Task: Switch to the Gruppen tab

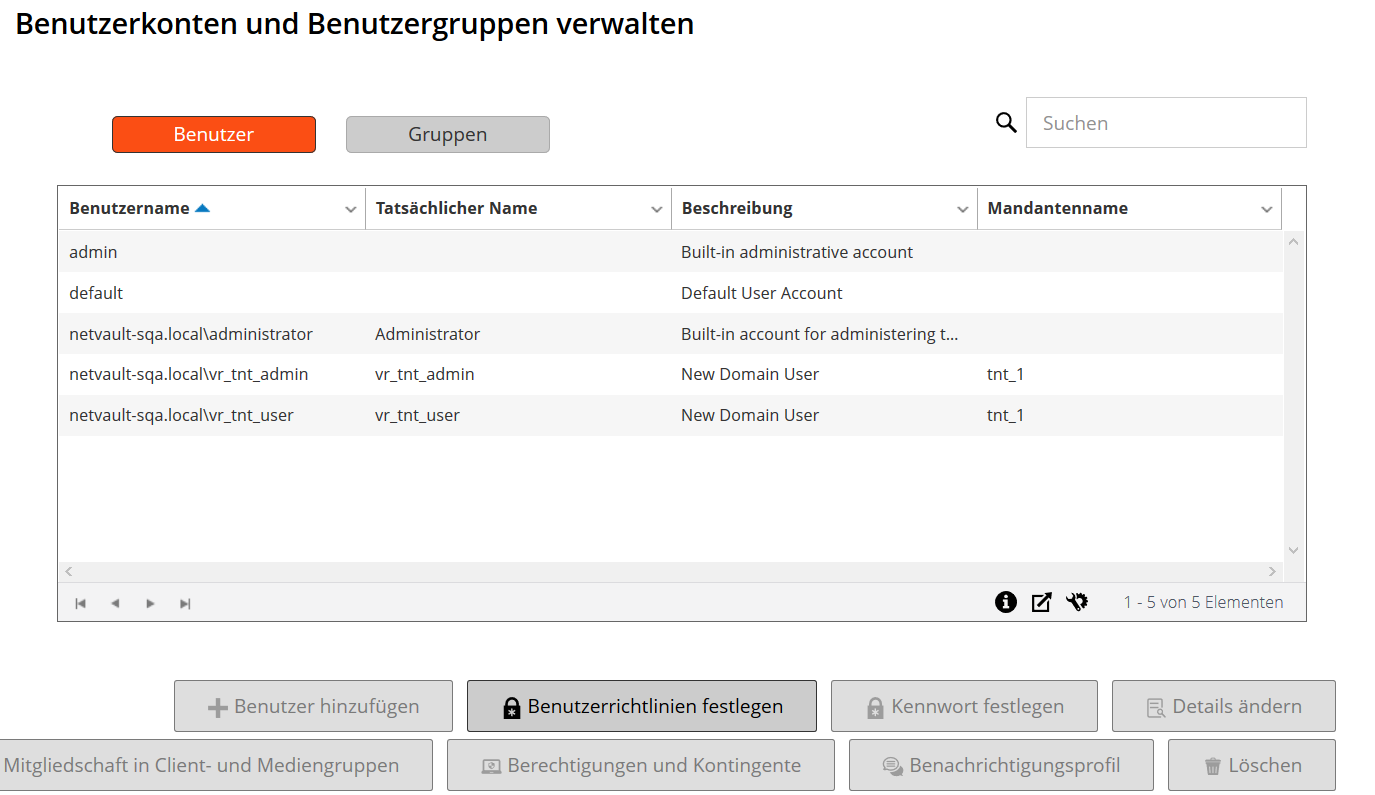Action: (x=447, y=135)
